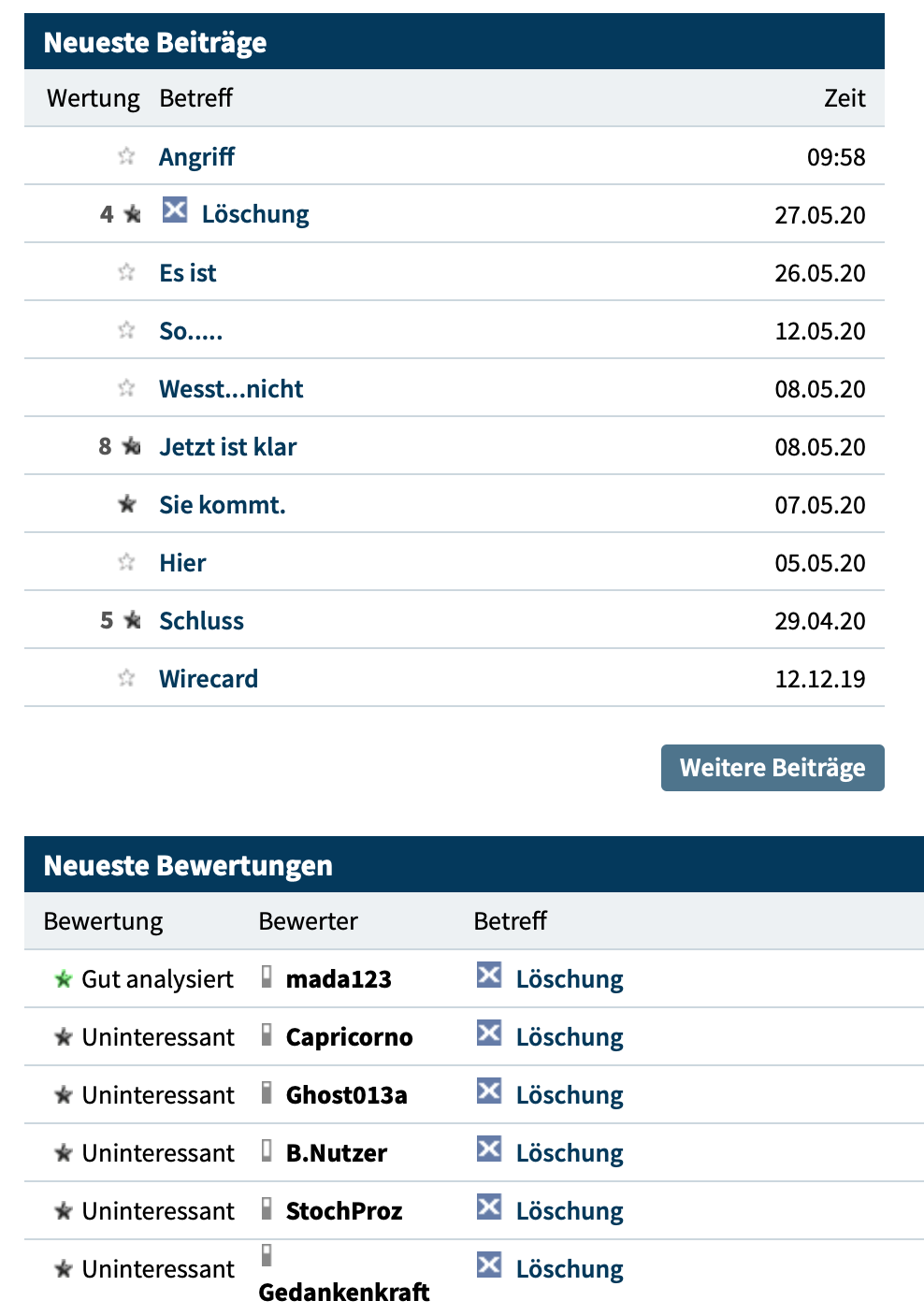Toggle the empty star next to Hier
924x1315 pixels.
[x=126, y=561]
